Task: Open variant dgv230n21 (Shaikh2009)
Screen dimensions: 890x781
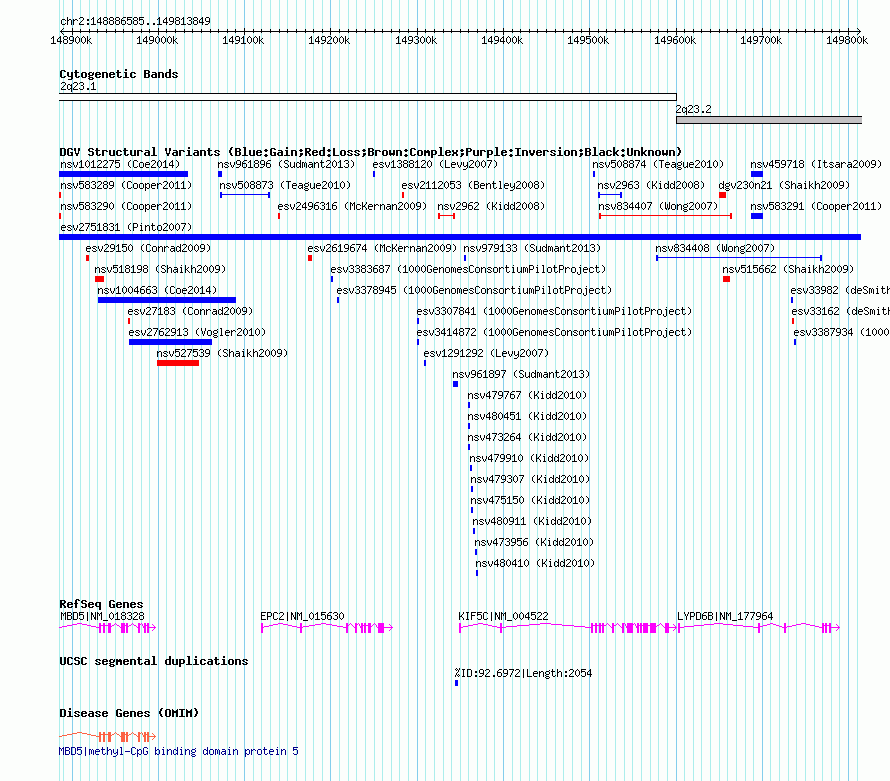Action: coord(784,185)
